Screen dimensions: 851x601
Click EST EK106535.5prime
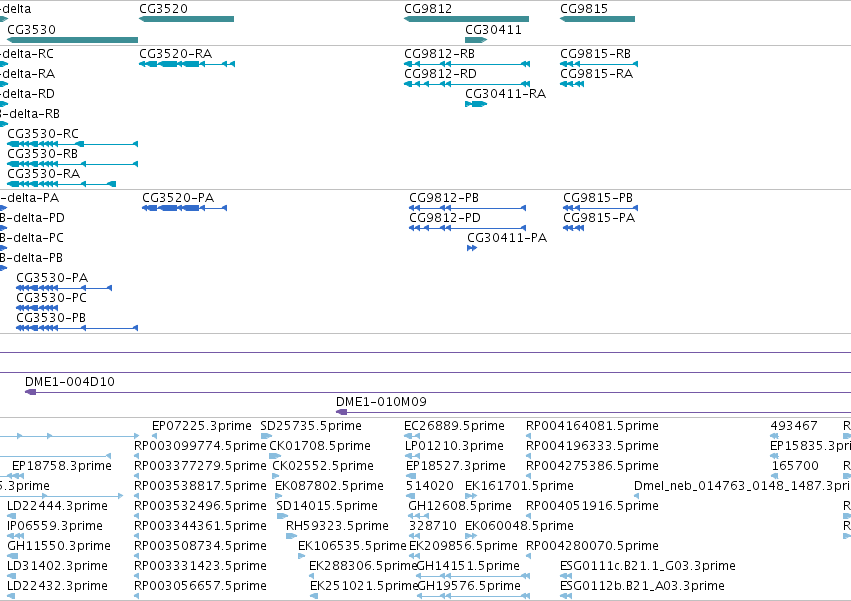(x=352, y=546)
